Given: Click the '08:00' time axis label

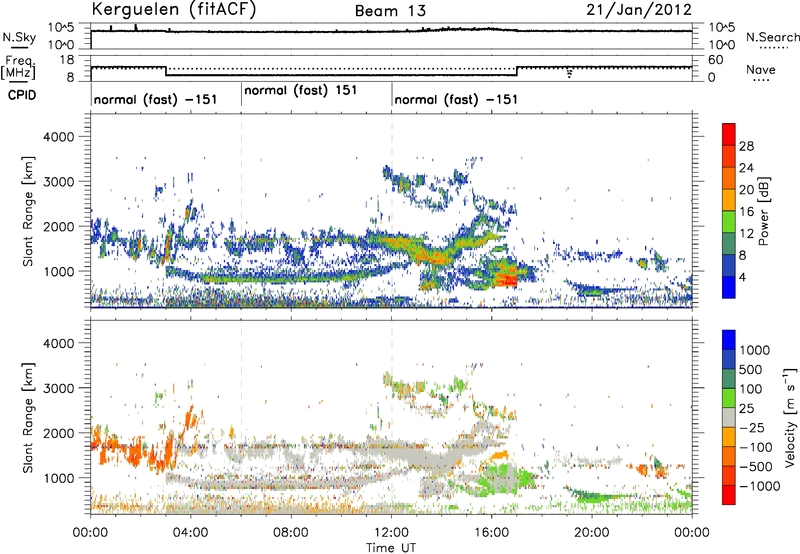Looking at the screenshot, I should 291,533.
